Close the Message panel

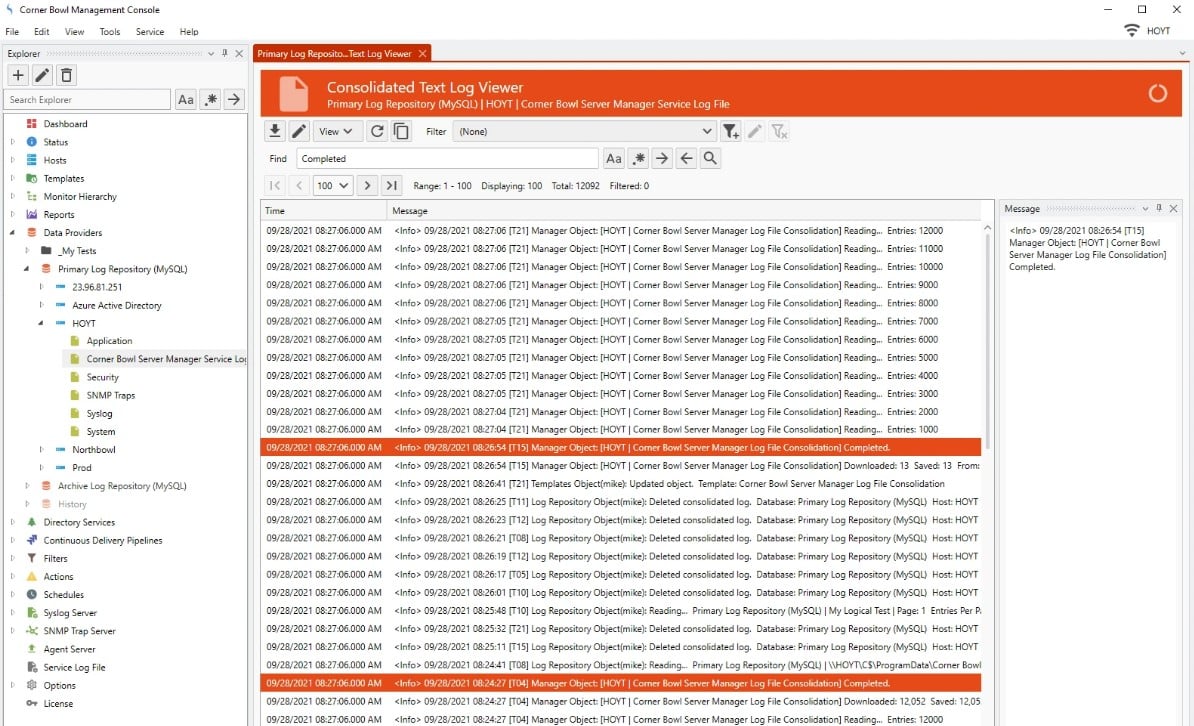1173,208
